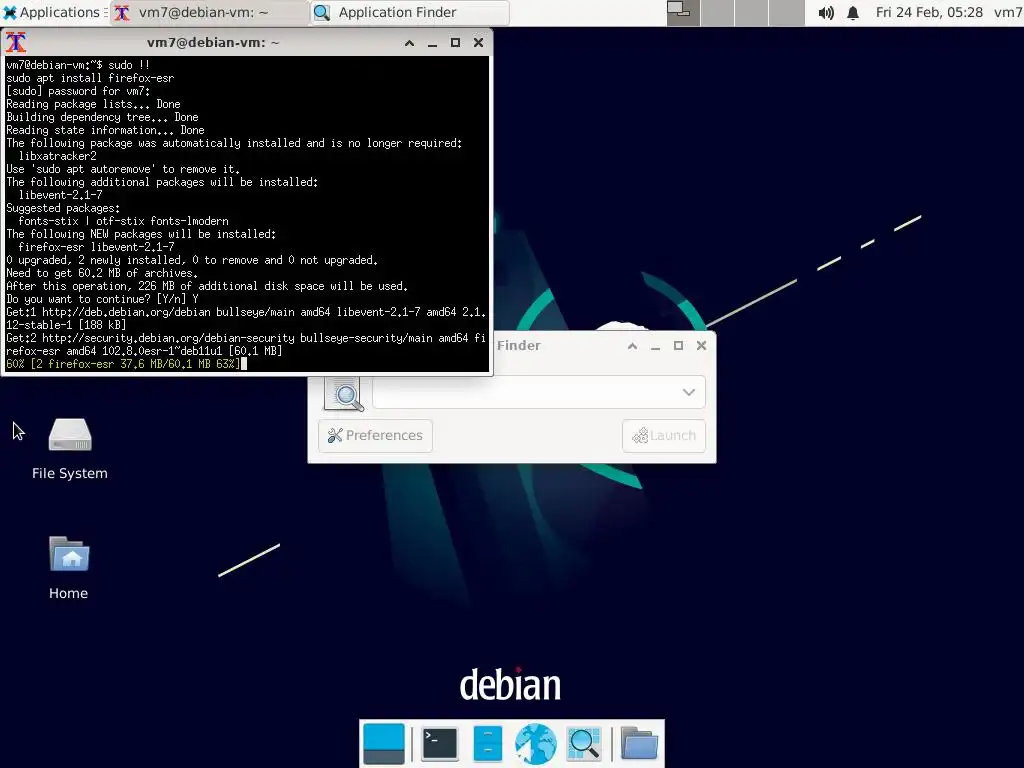Maximize the vm7@debian-vm terminal window
The width and height of the screenshot is (1024, 768).
455,43
